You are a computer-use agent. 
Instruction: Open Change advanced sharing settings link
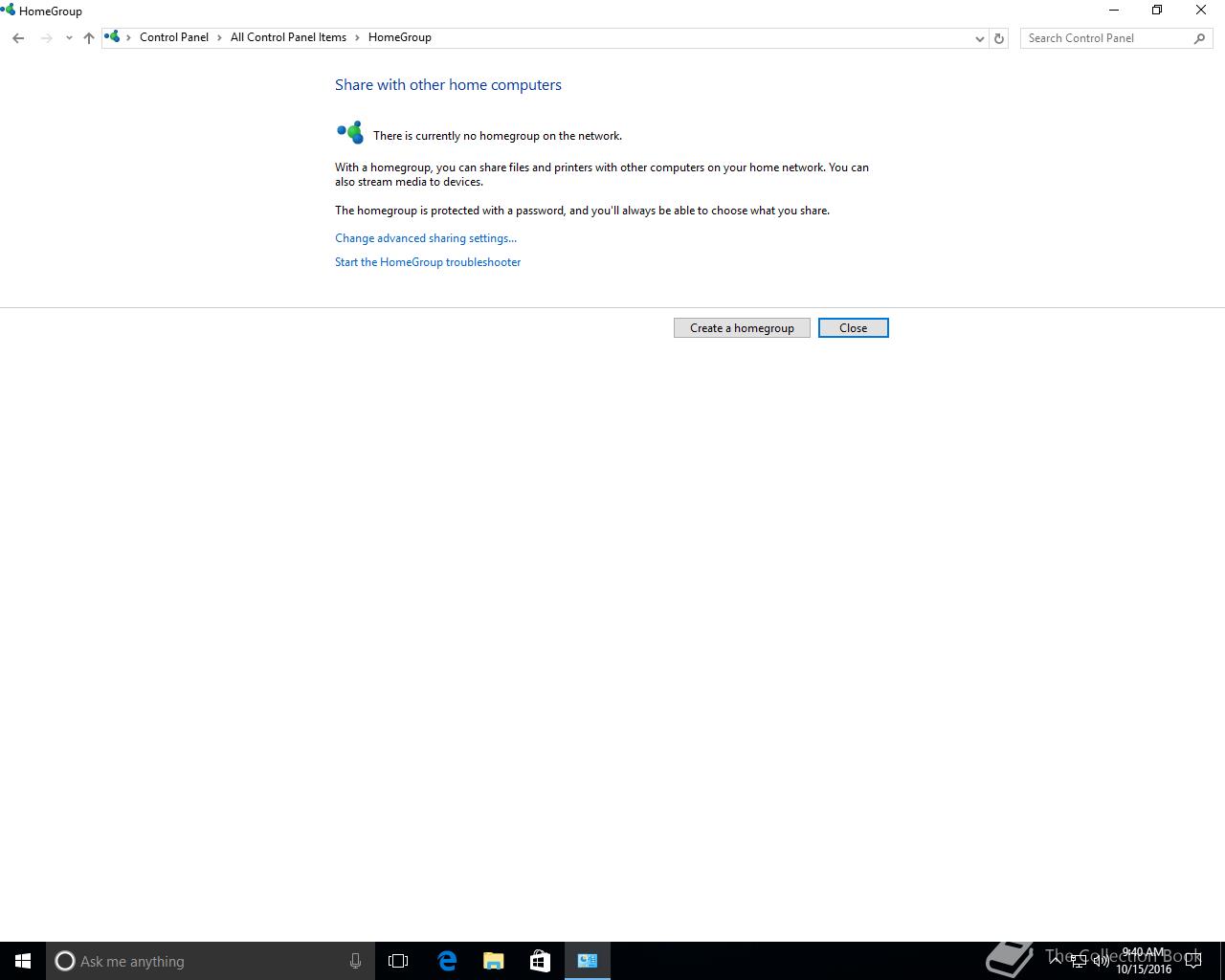click(x=426, y=238)
